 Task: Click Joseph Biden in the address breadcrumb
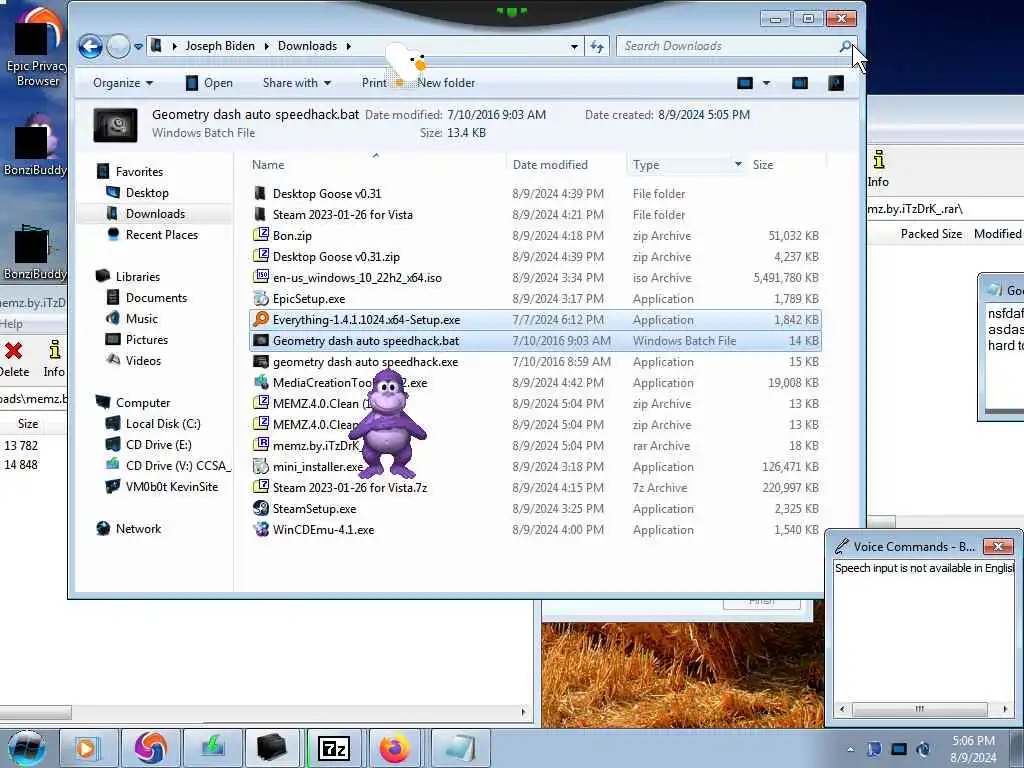pyautogui.click(x=220, y=46)
